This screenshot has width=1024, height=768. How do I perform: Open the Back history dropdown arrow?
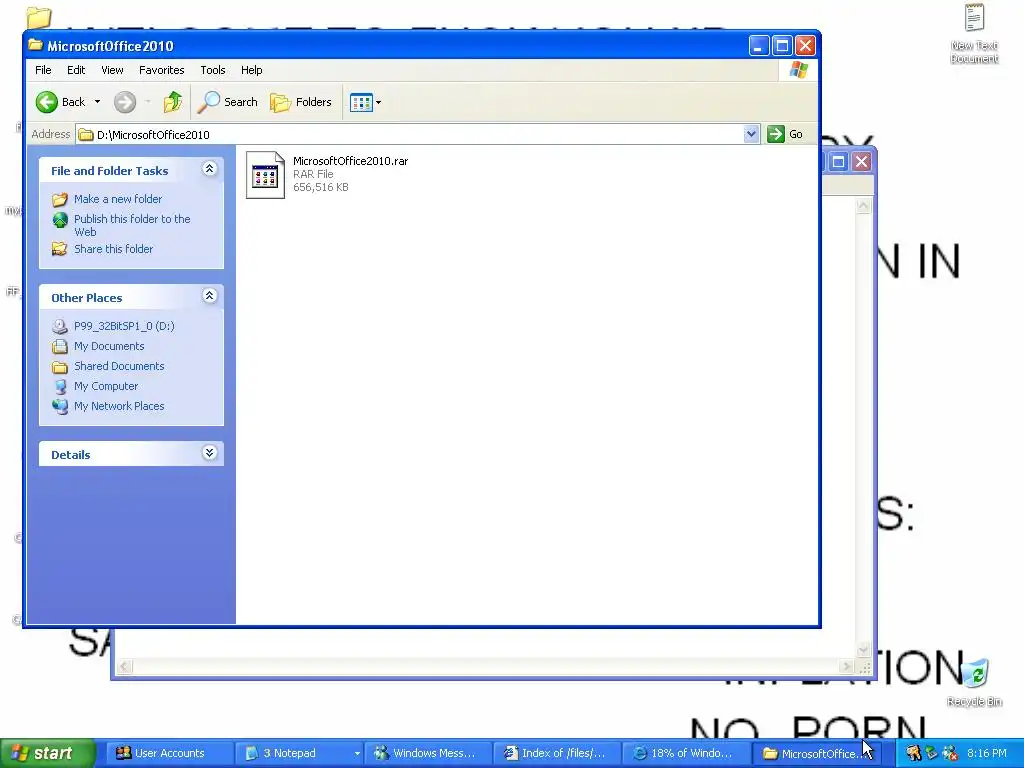coord(97,102)
